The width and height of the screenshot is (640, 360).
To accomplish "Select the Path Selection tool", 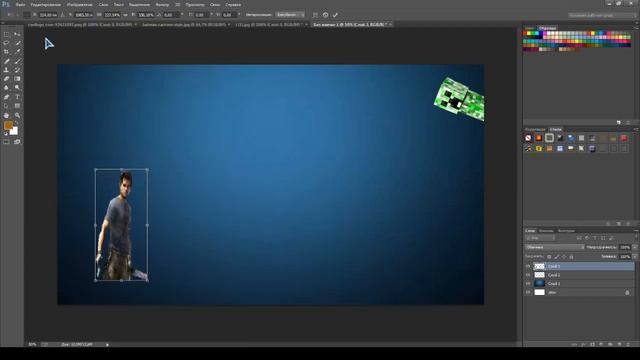I will tap(6, 106).
